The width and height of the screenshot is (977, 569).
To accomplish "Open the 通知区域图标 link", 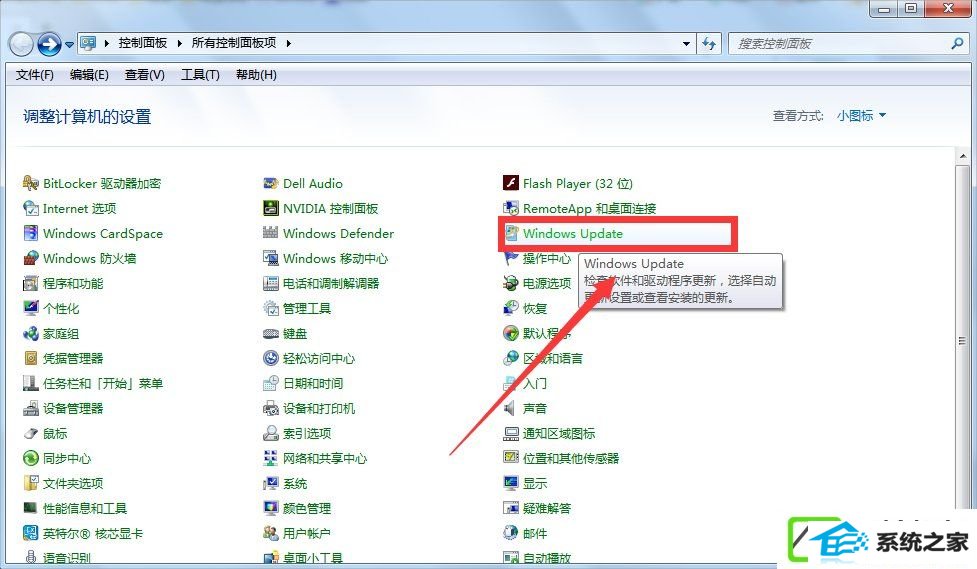I will (559, 433).
